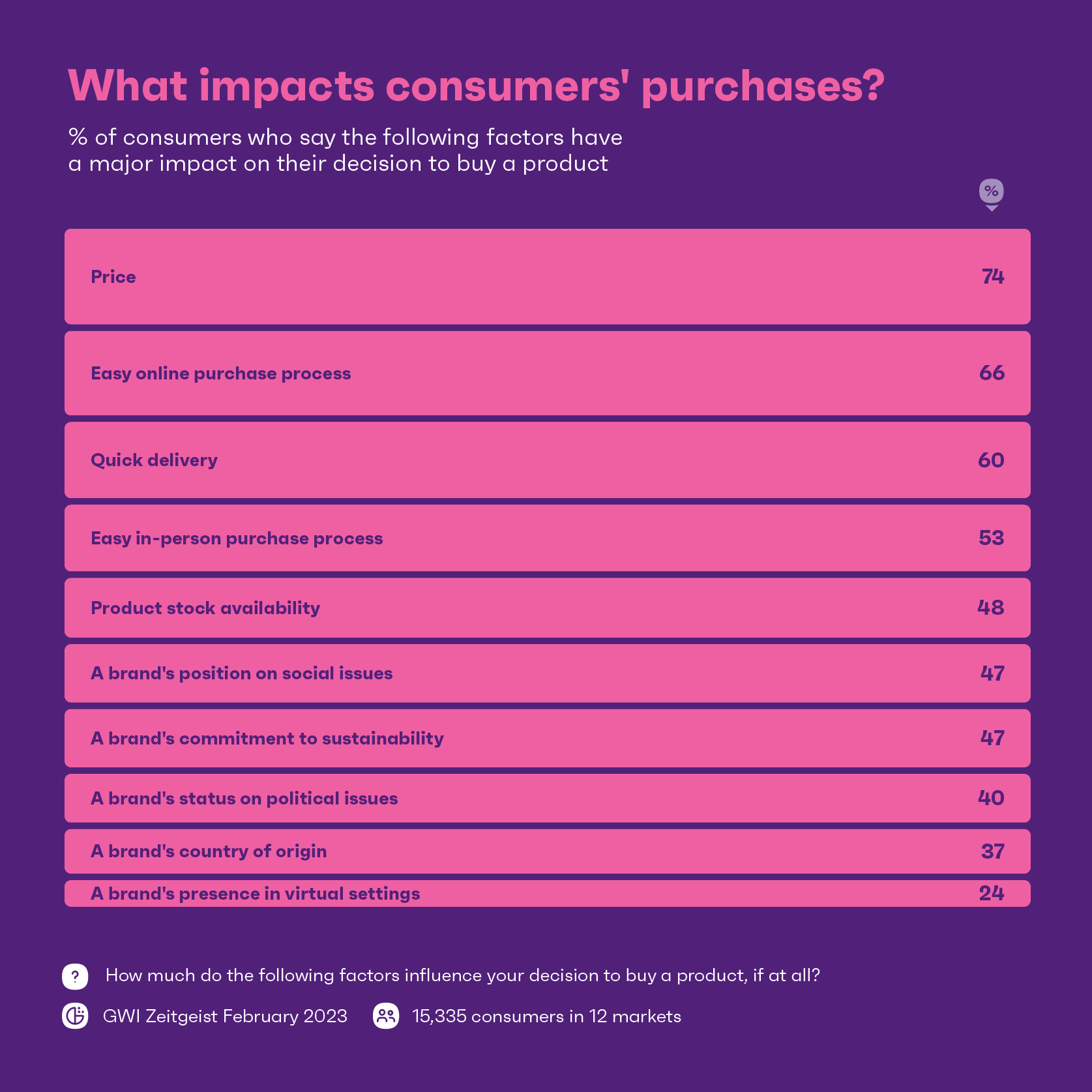Select the Easy online purchase process row
This screenshot has width=1092, height=1092.
click(547, 373)
